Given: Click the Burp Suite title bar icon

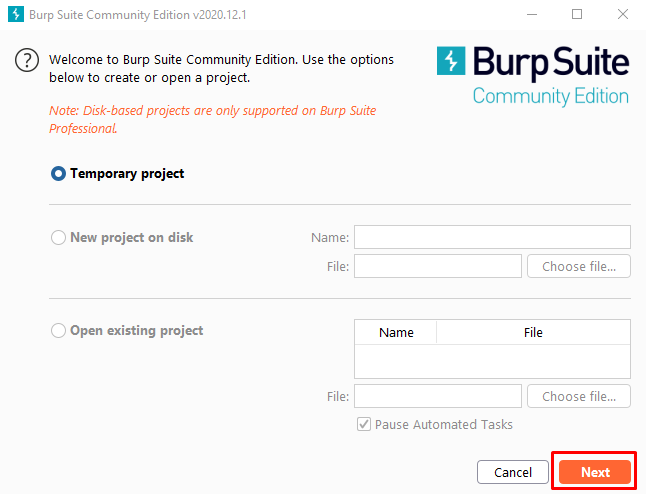Looking at the screenshot, I should (16, 14).
